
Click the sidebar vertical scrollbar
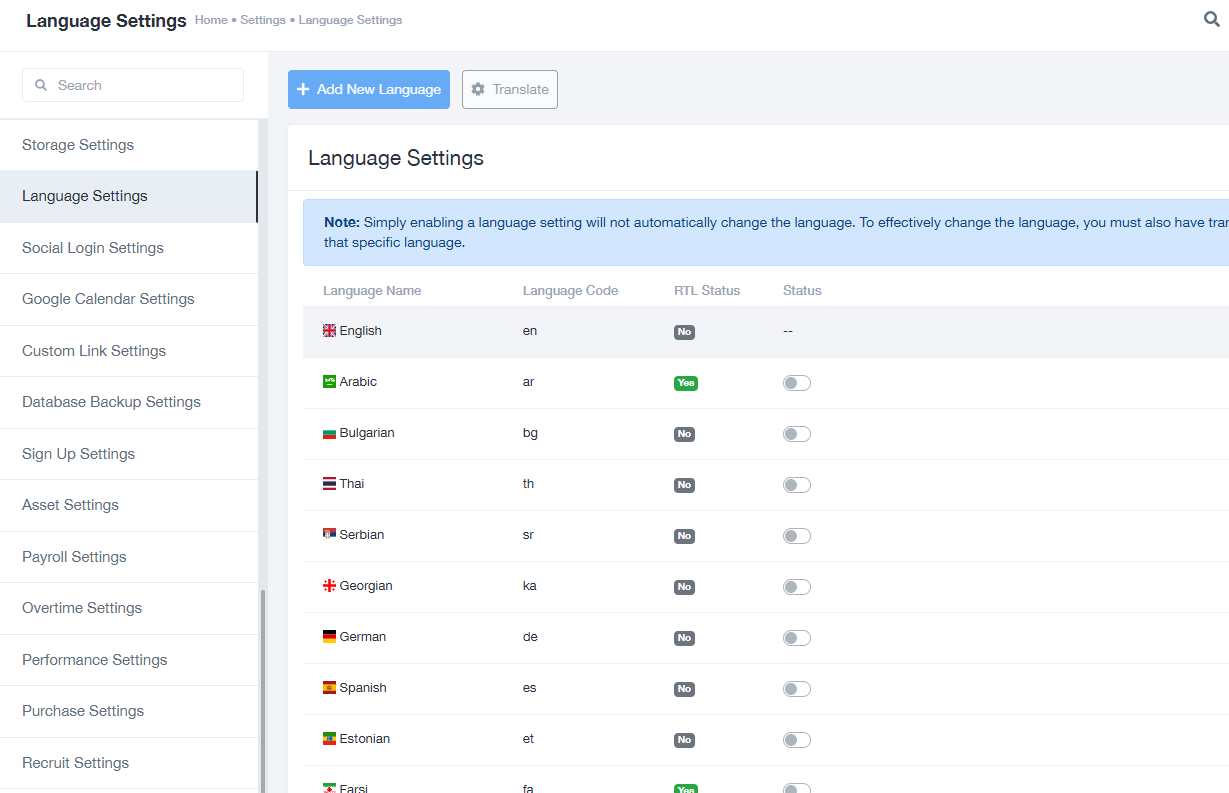[263, 690]
